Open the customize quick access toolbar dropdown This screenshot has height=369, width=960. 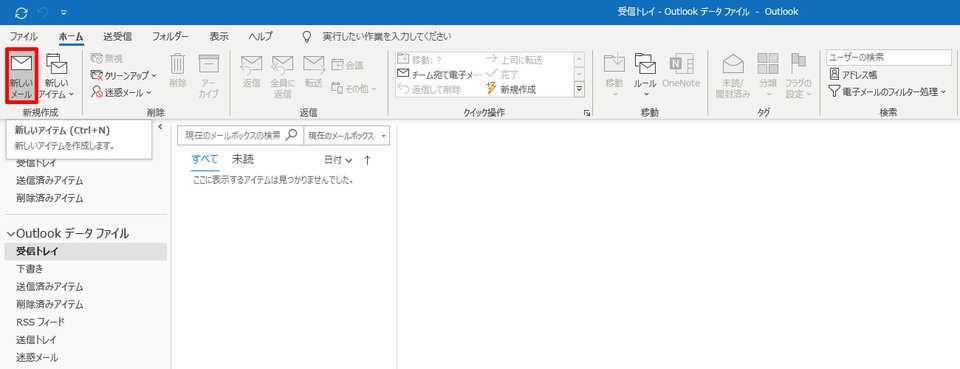point(64,12)
